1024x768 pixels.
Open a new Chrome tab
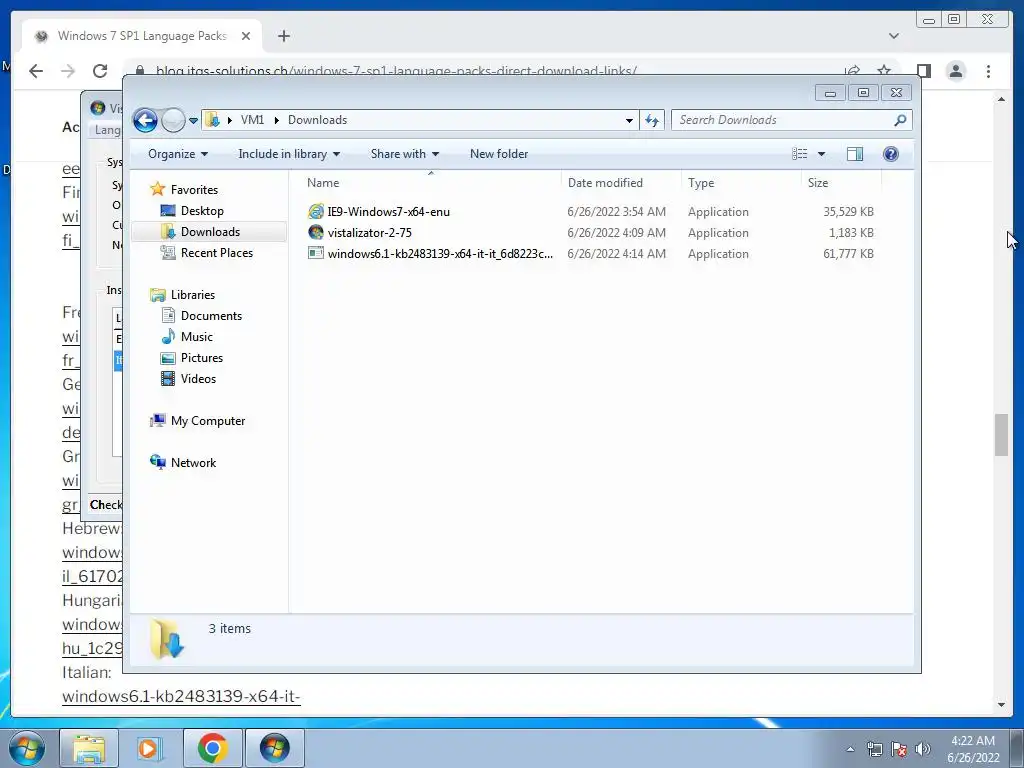283,36
